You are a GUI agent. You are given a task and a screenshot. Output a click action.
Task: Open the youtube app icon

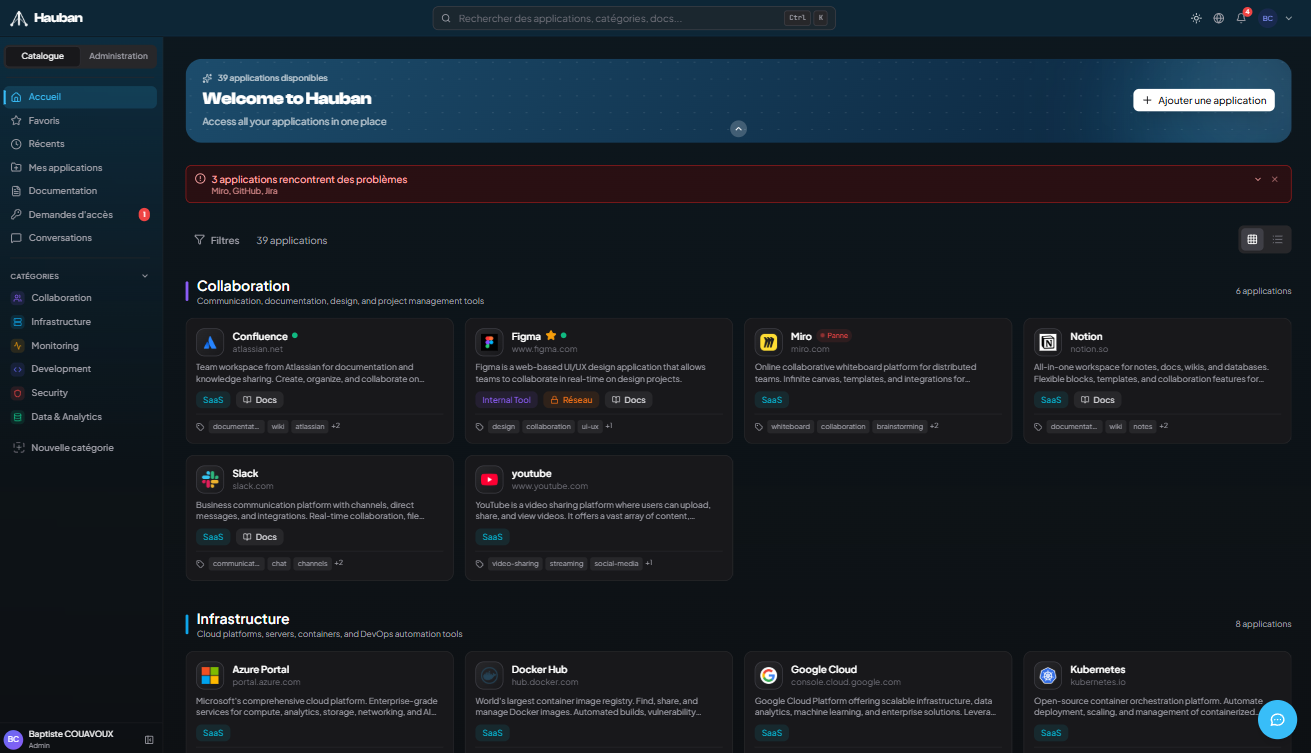tap(489, 479)
